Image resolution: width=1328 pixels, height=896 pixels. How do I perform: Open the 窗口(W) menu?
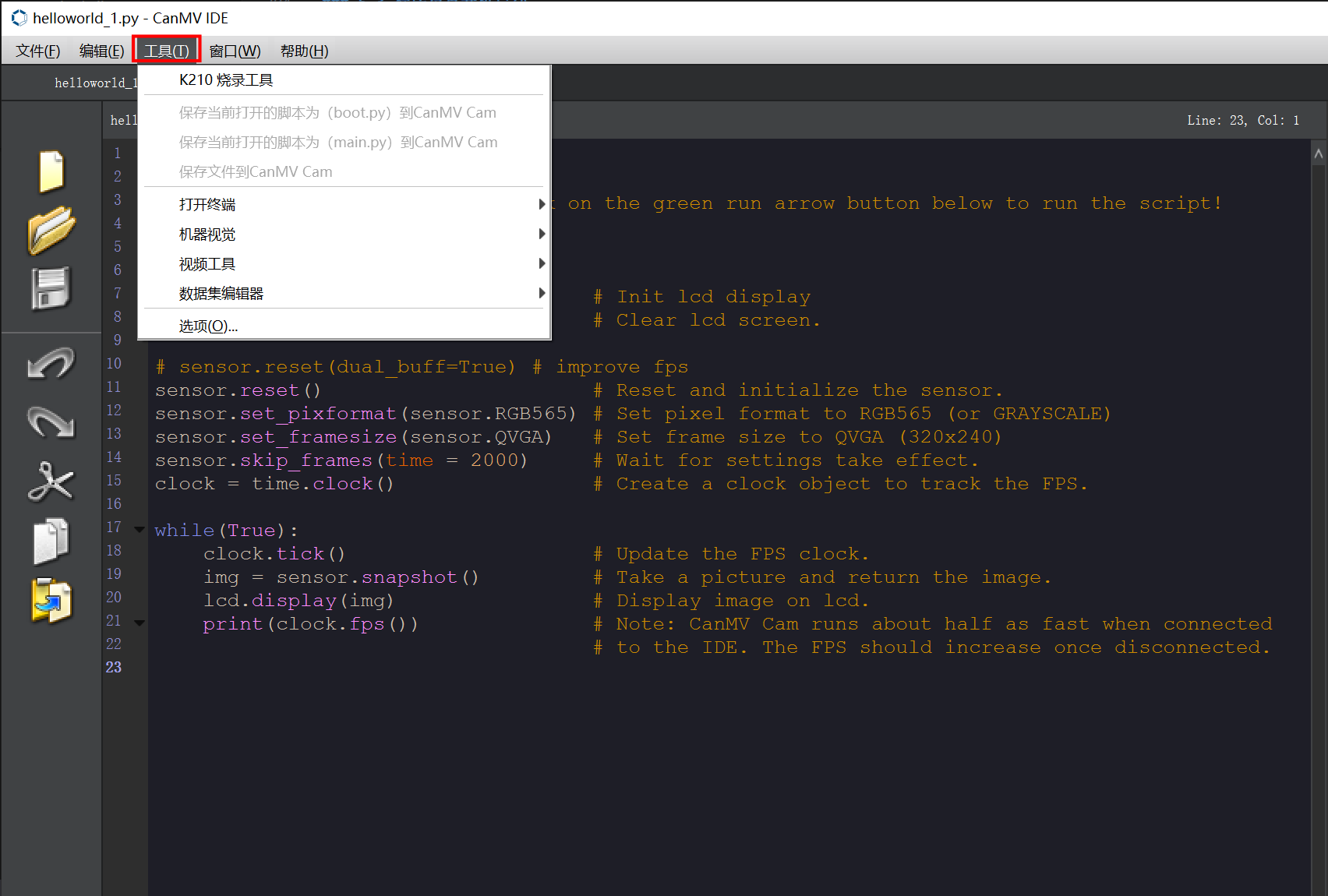[235, 51]
